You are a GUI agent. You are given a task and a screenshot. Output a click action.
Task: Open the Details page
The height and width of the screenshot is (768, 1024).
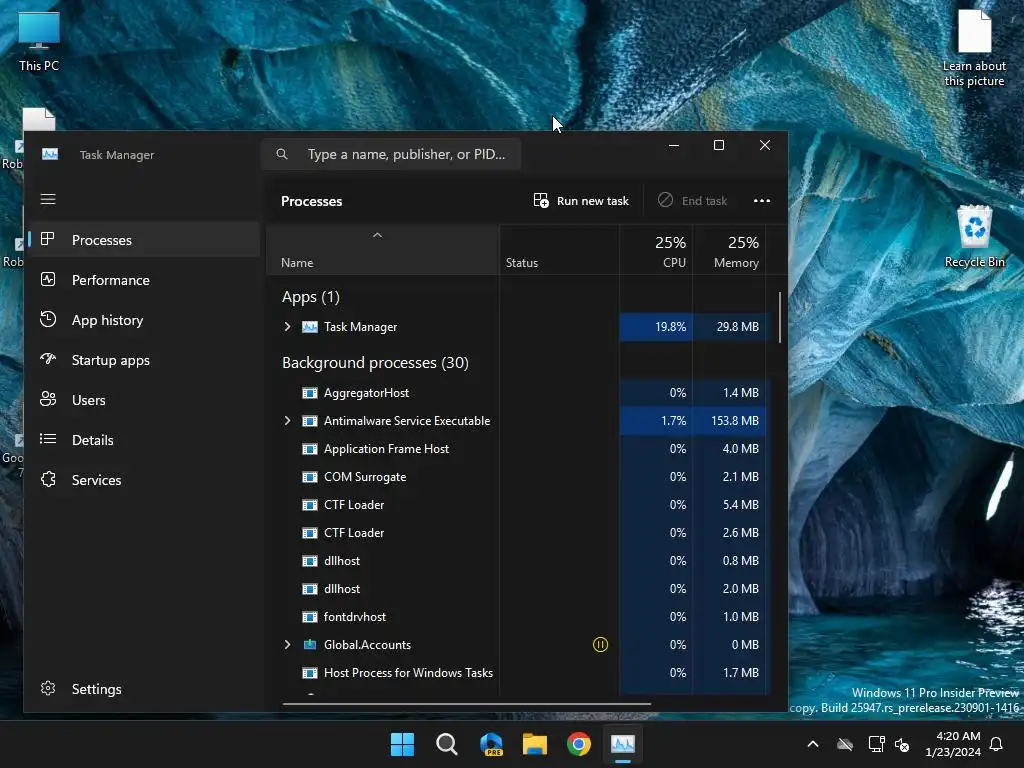pos(144,440)
